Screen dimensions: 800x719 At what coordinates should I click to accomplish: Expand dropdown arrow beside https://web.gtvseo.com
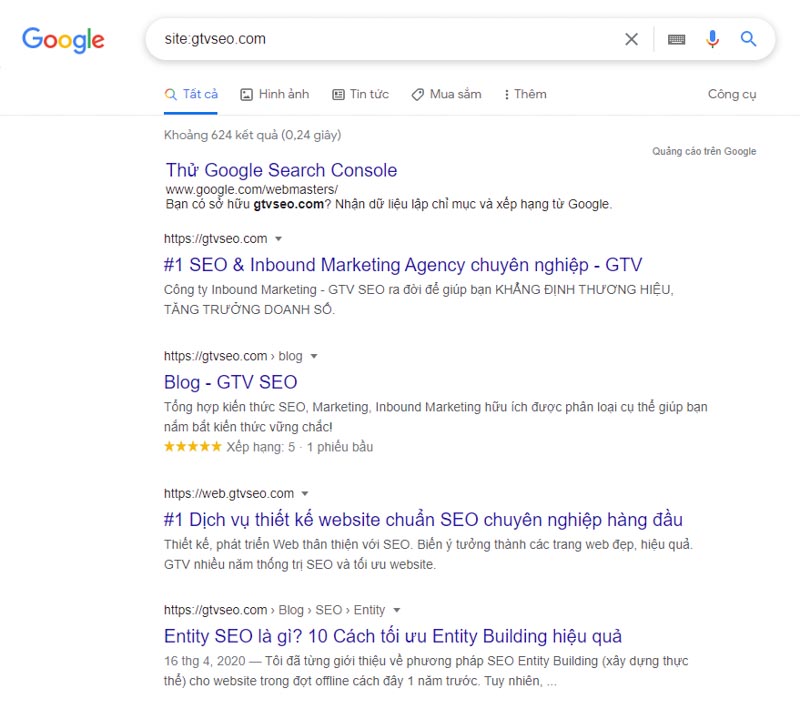coord(305,493)
